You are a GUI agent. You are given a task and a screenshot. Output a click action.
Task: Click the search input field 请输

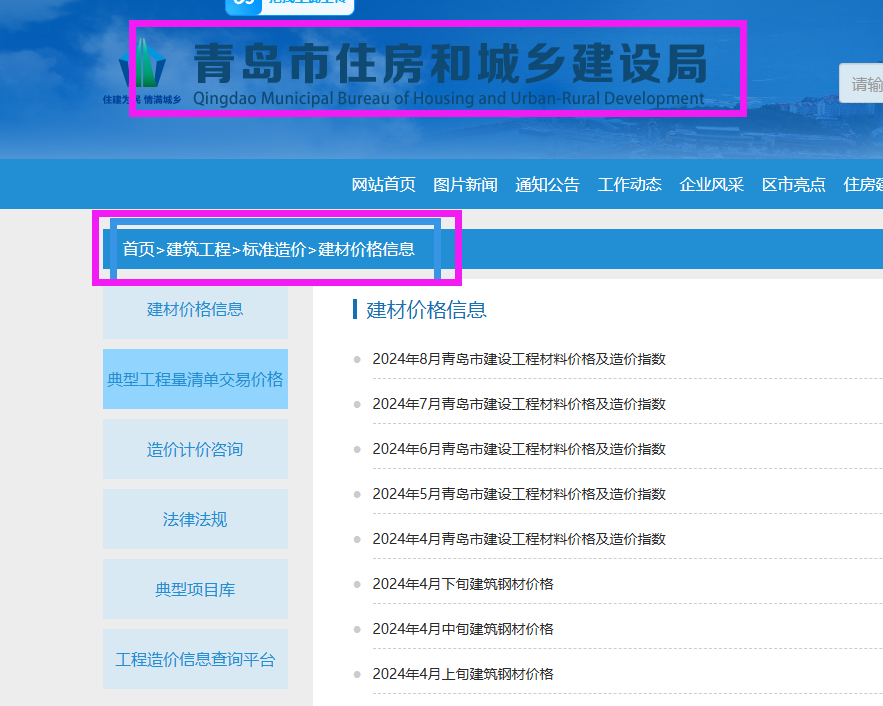pos(861,83)
